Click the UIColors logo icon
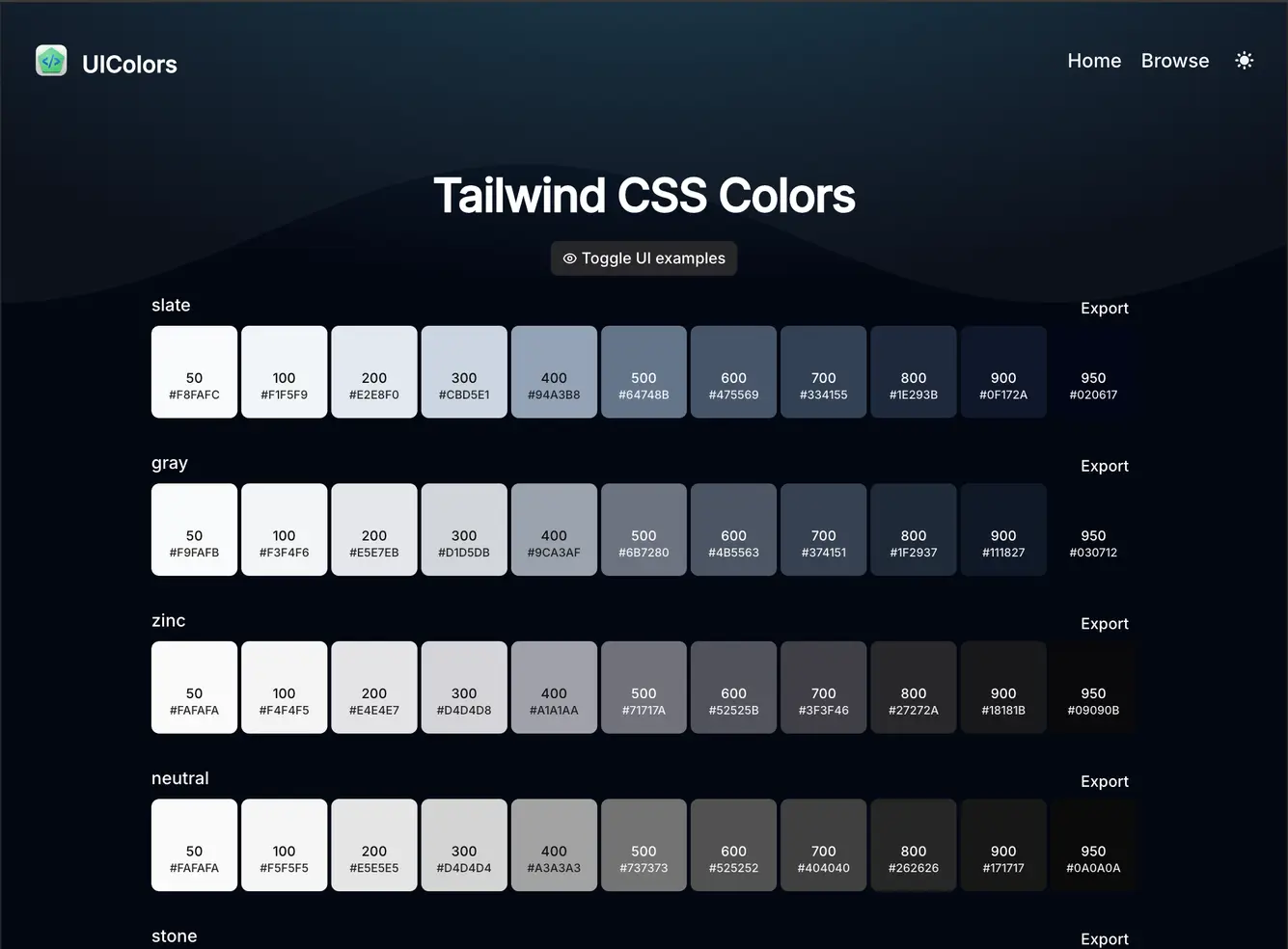 point(51,61)
